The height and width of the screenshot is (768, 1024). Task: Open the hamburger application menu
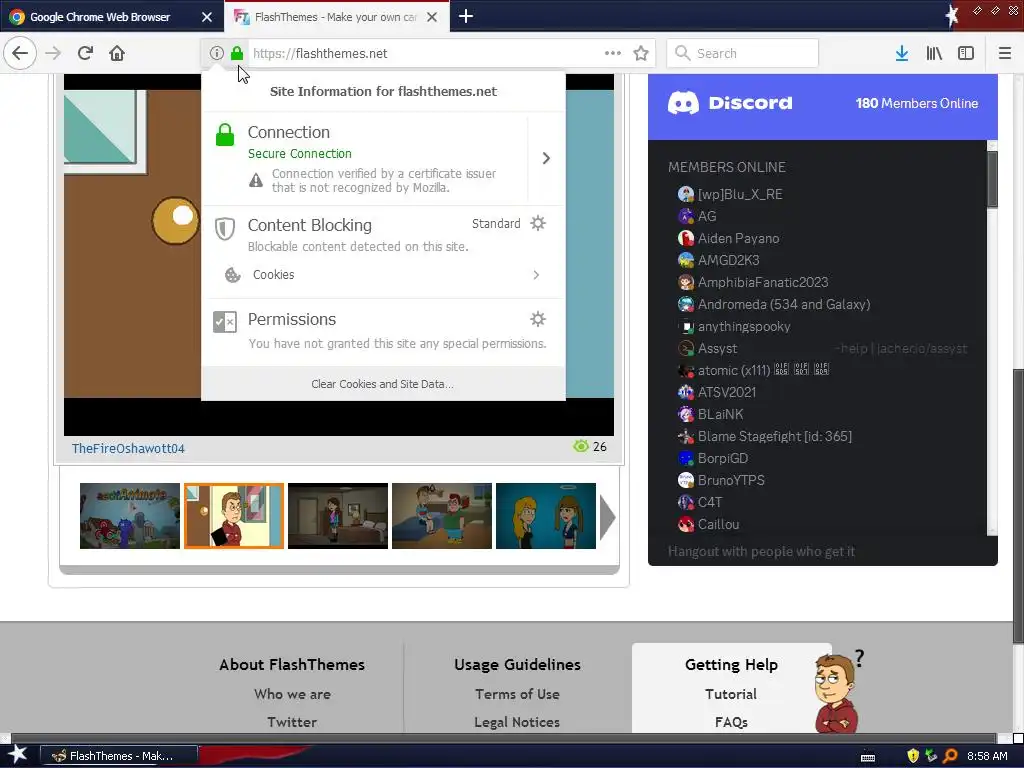point(1004,53)
